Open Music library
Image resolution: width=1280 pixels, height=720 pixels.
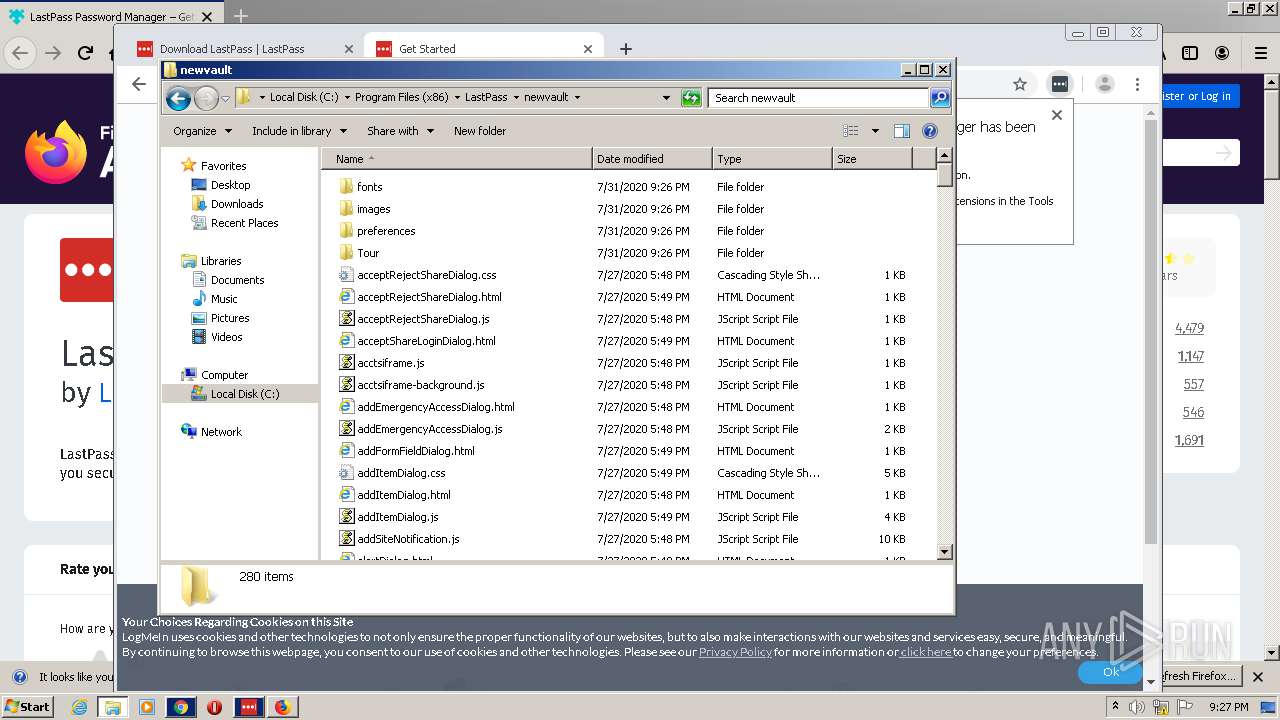click(x=224, y=299)
